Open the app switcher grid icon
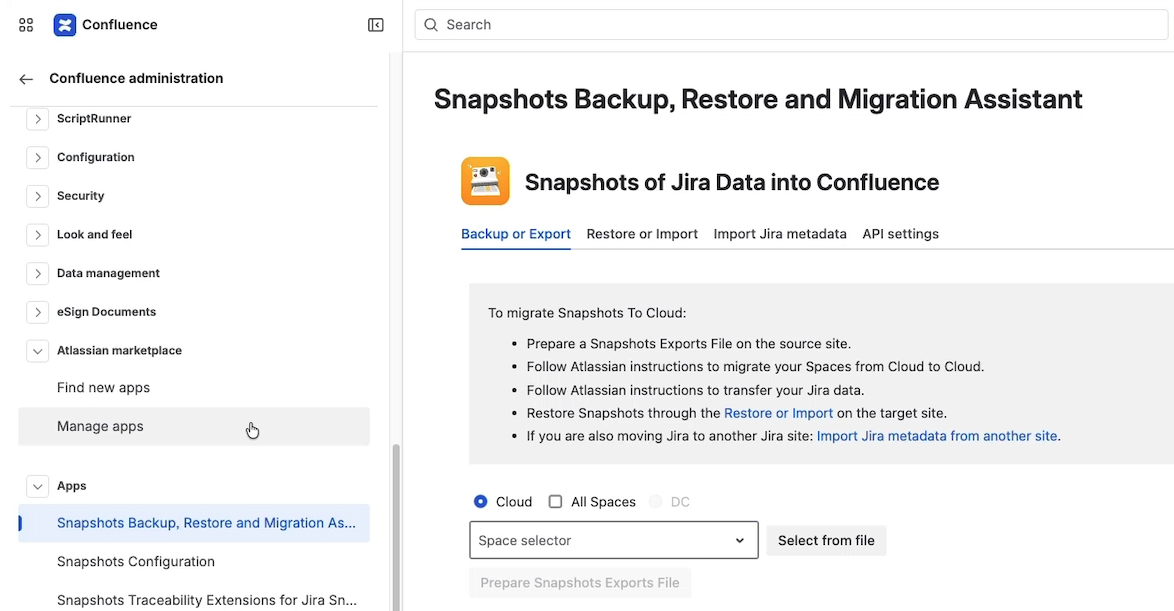Viewport: 1174px width, 611px height. (26, 25)
